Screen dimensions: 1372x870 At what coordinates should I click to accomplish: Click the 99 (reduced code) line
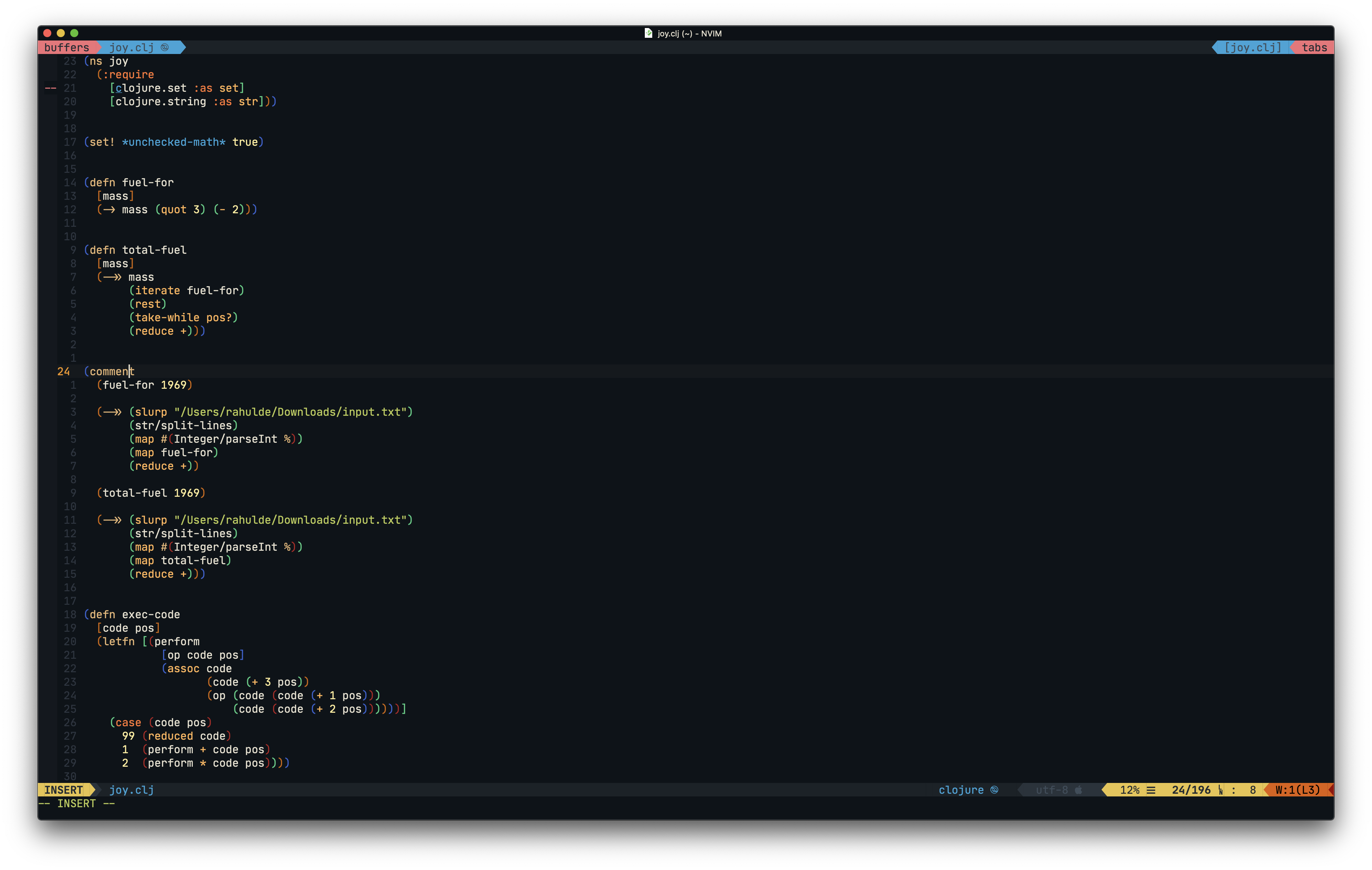click(177, 736)
